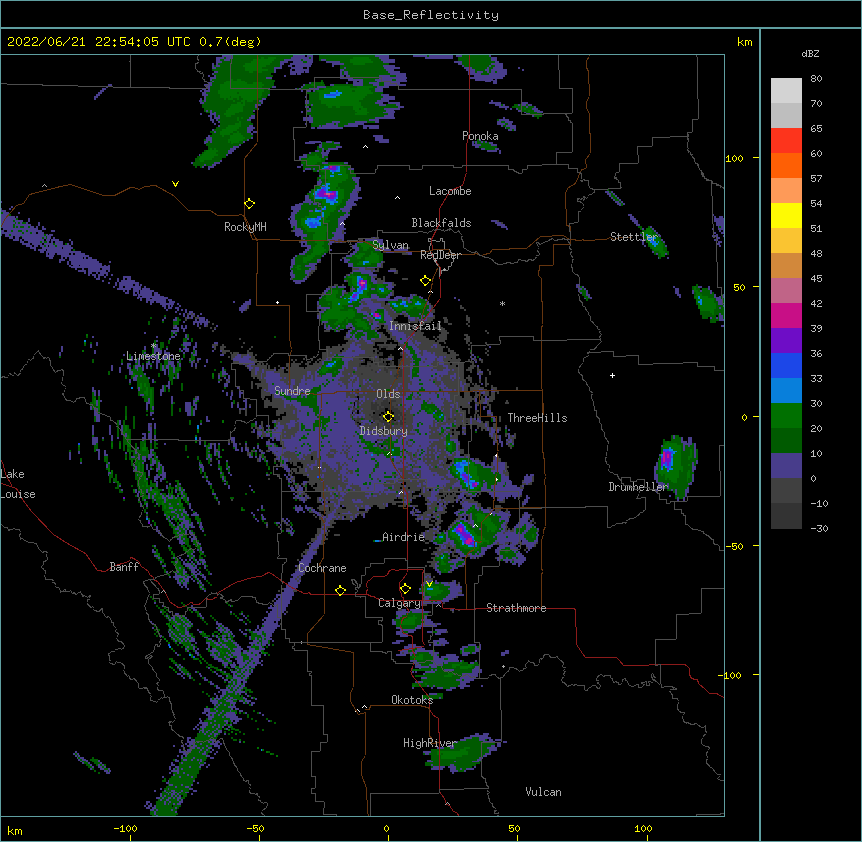Click the dark blue swatch between 36 and 33

pyautogui.click(x=786, y=365)
